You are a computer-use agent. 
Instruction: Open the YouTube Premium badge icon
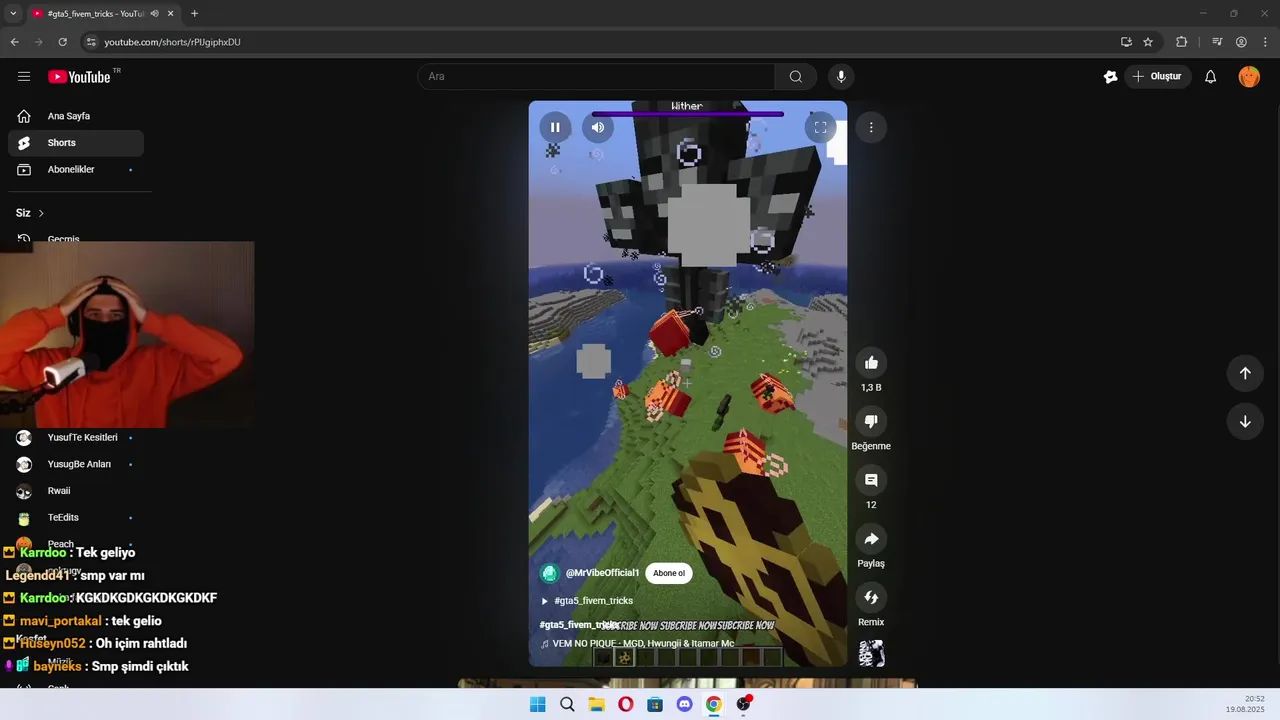[x=1110, y=76]
